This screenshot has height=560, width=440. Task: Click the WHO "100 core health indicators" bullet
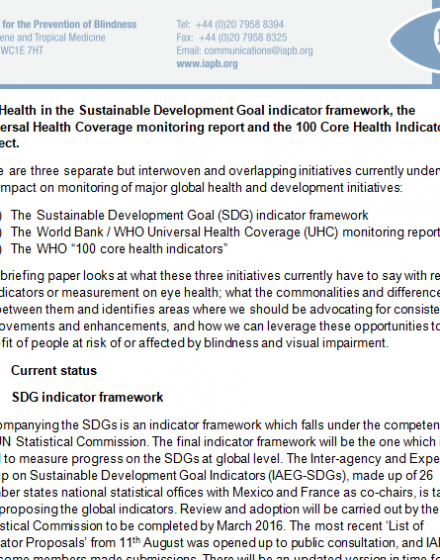pos(119,249)
